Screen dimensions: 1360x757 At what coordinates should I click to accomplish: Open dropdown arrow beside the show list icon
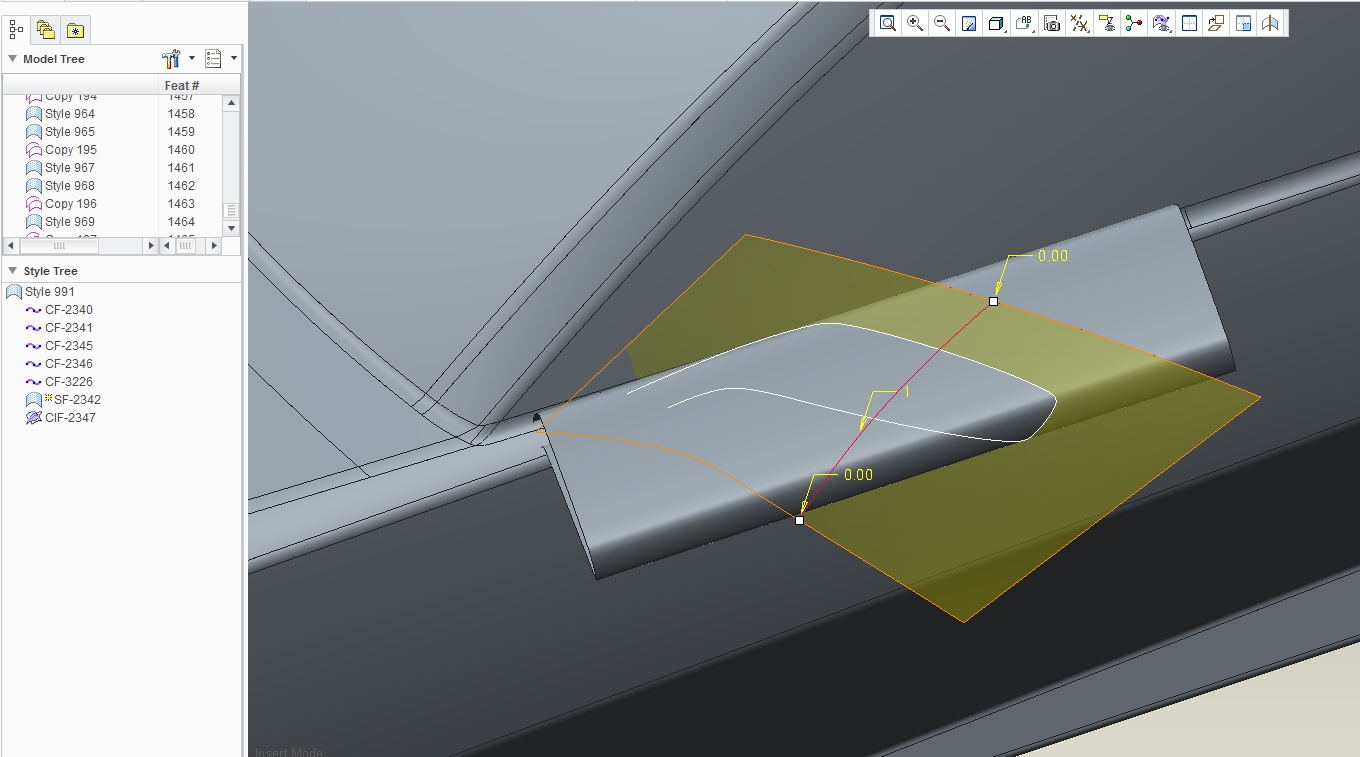[x=234, y=58]
